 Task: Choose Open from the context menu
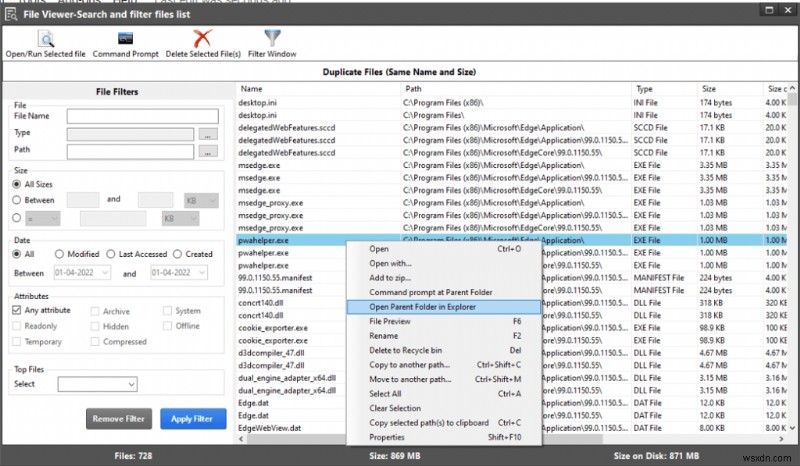pos(444,249)
